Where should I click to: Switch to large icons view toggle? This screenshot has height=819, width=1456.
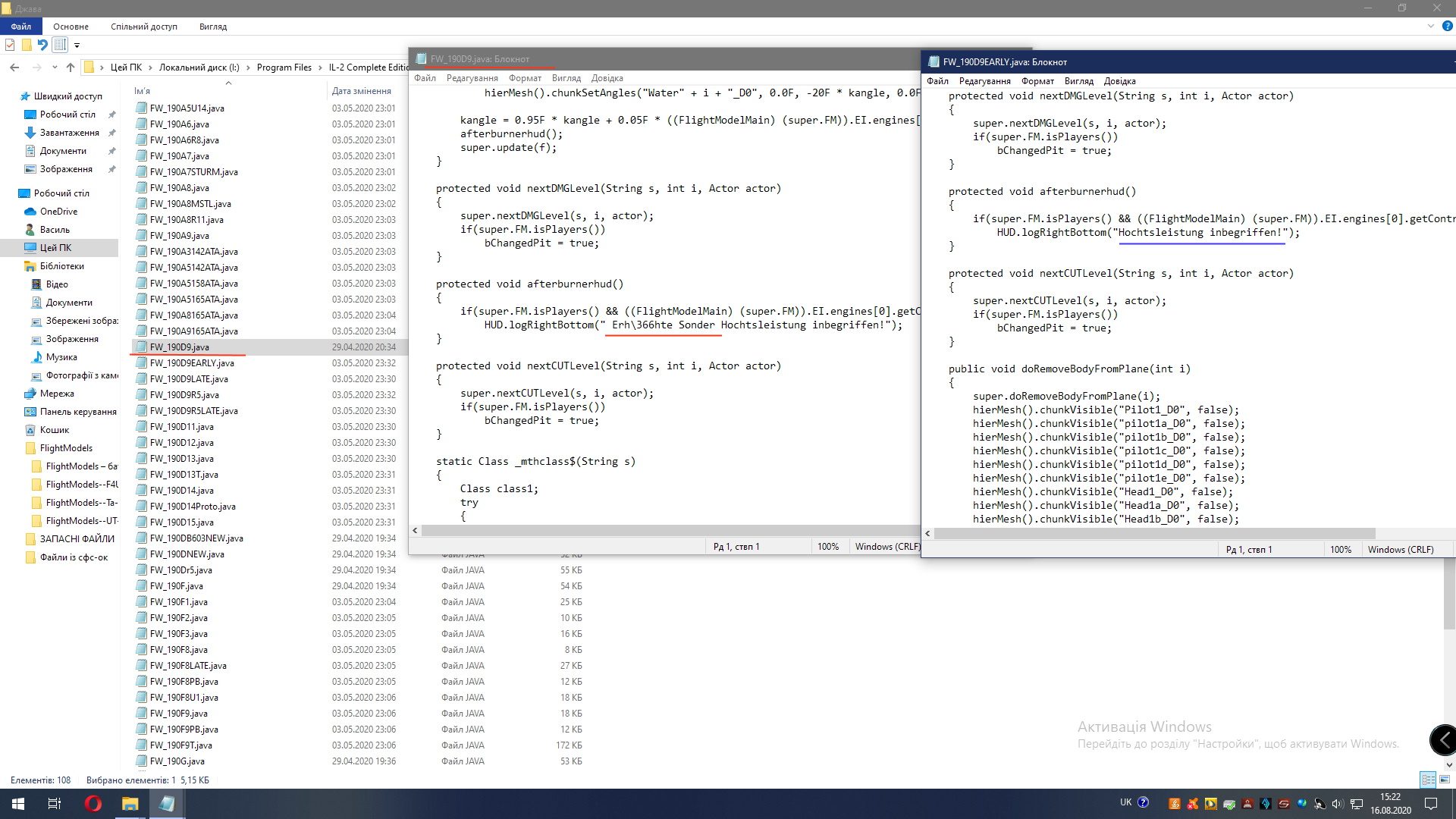[1445, 780]
